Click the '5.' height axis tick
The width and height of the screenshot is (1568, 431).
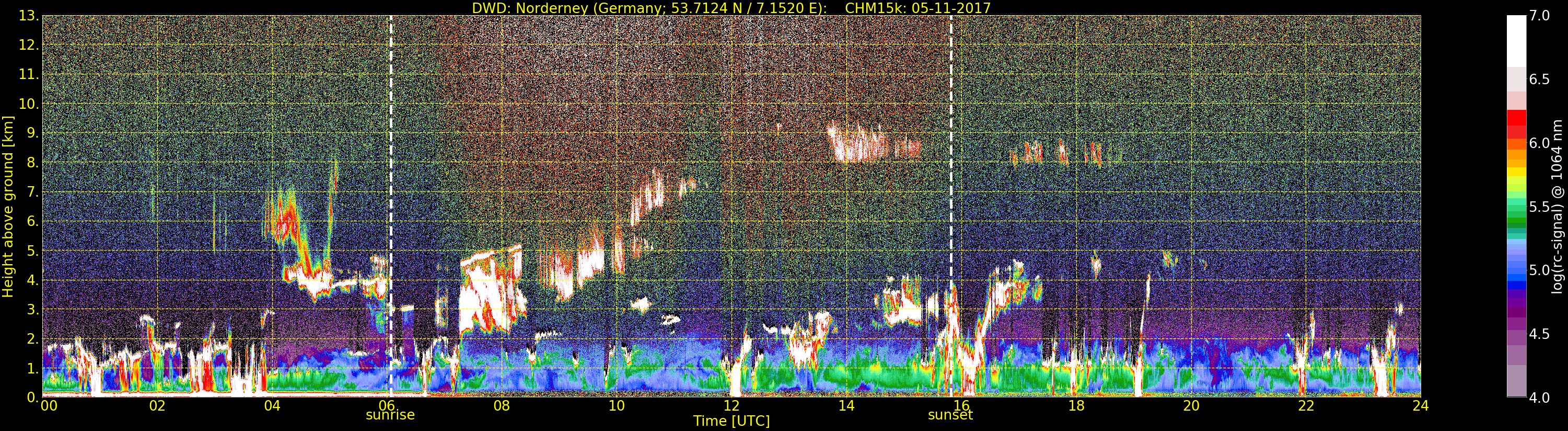point(32,251)
